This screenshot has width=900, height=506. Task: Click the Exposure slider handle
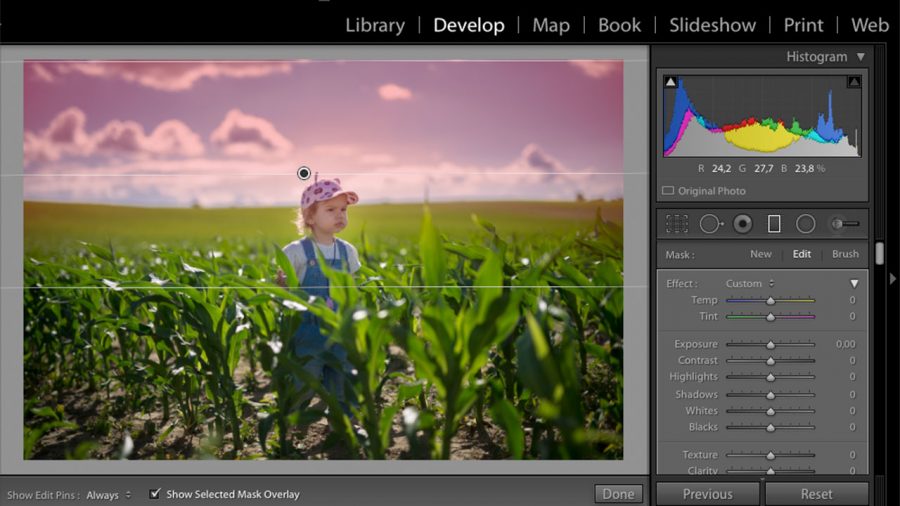point(770,344)
